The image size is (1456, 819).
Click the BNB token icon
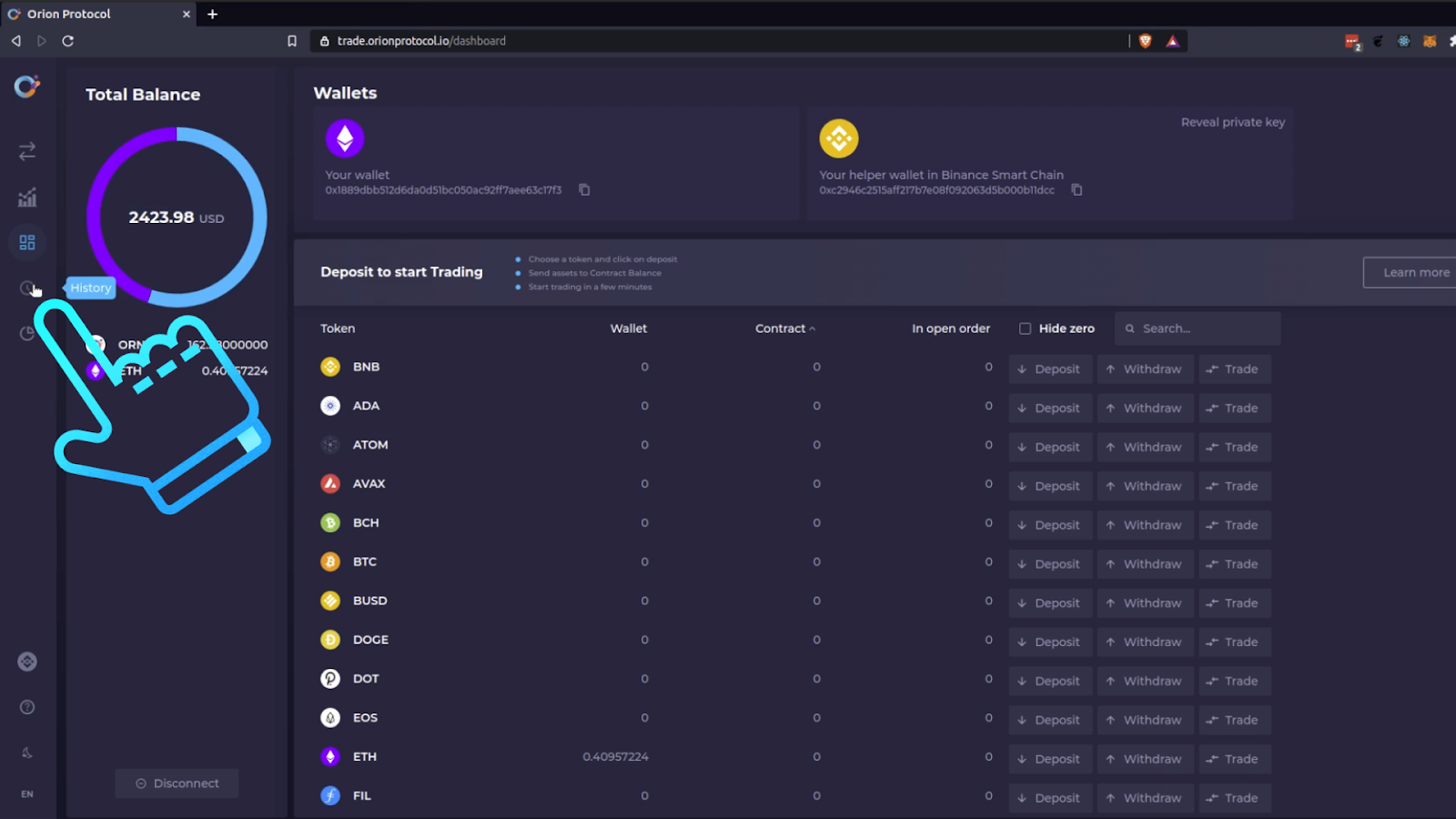click(330, 367)
